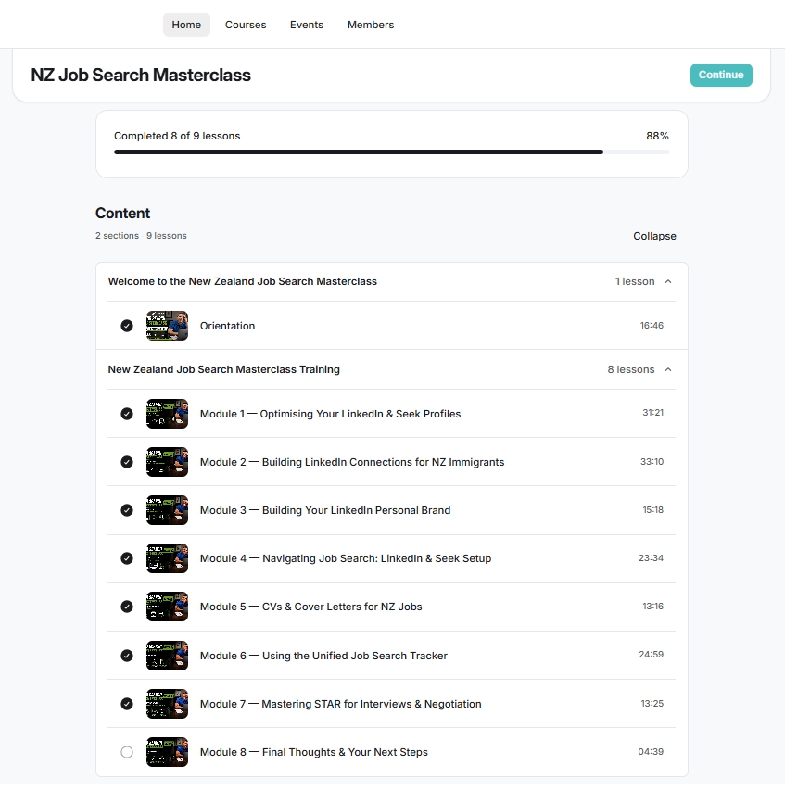Image resolution: width=785 pixels, height=785 pixels.
Task: Switch to the Events tab
Action: (306, 25)
